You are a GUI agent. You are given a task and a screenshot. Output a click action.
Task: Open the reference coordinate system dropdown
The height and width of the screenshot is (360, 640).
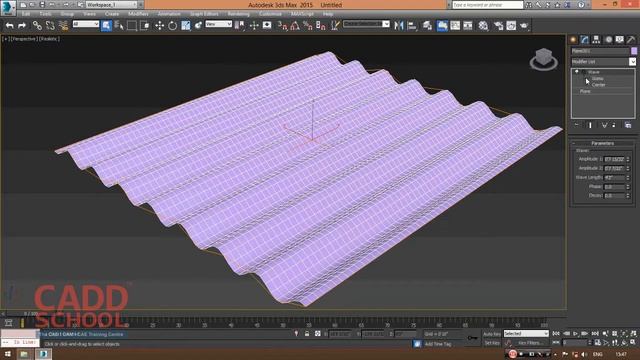(x=218, y=24)
